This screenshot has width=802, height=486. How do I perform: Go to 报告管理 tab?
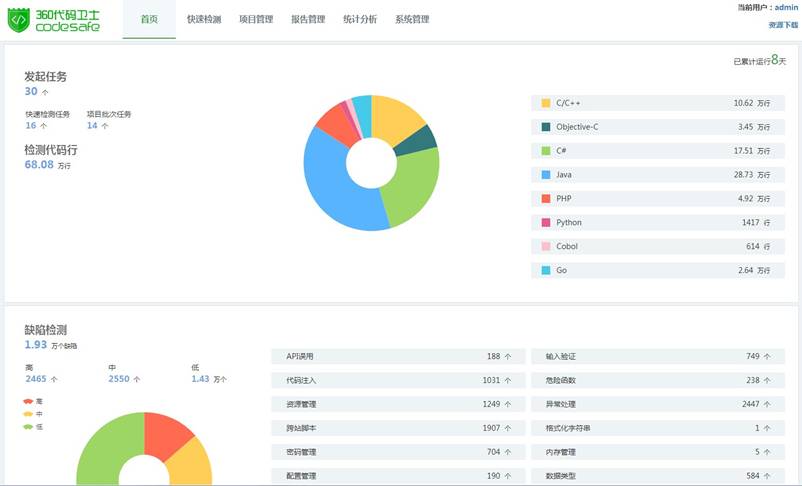308,19
